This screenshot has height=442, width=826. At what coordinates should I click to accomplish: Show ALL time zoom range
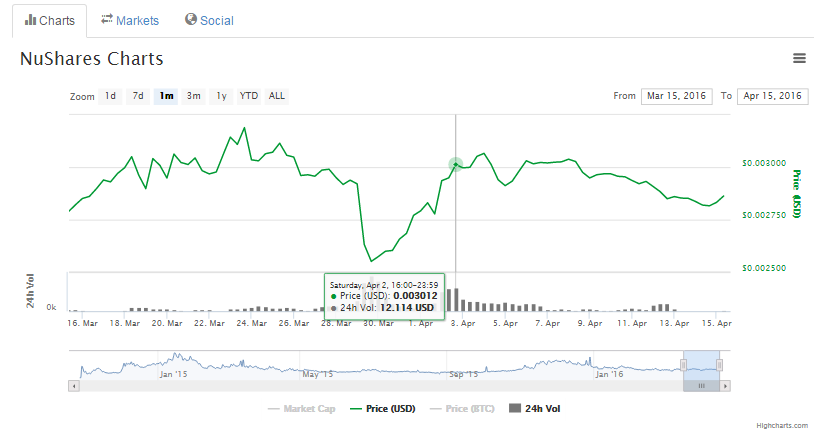tap(277, 96)
